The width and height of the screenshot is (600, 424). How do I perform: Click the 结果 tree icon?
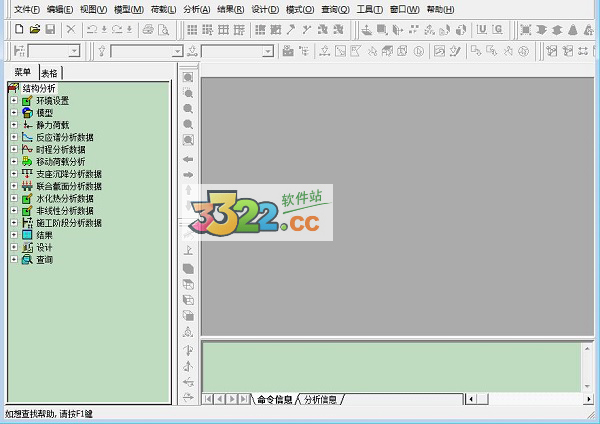click(x=27, y=235)
